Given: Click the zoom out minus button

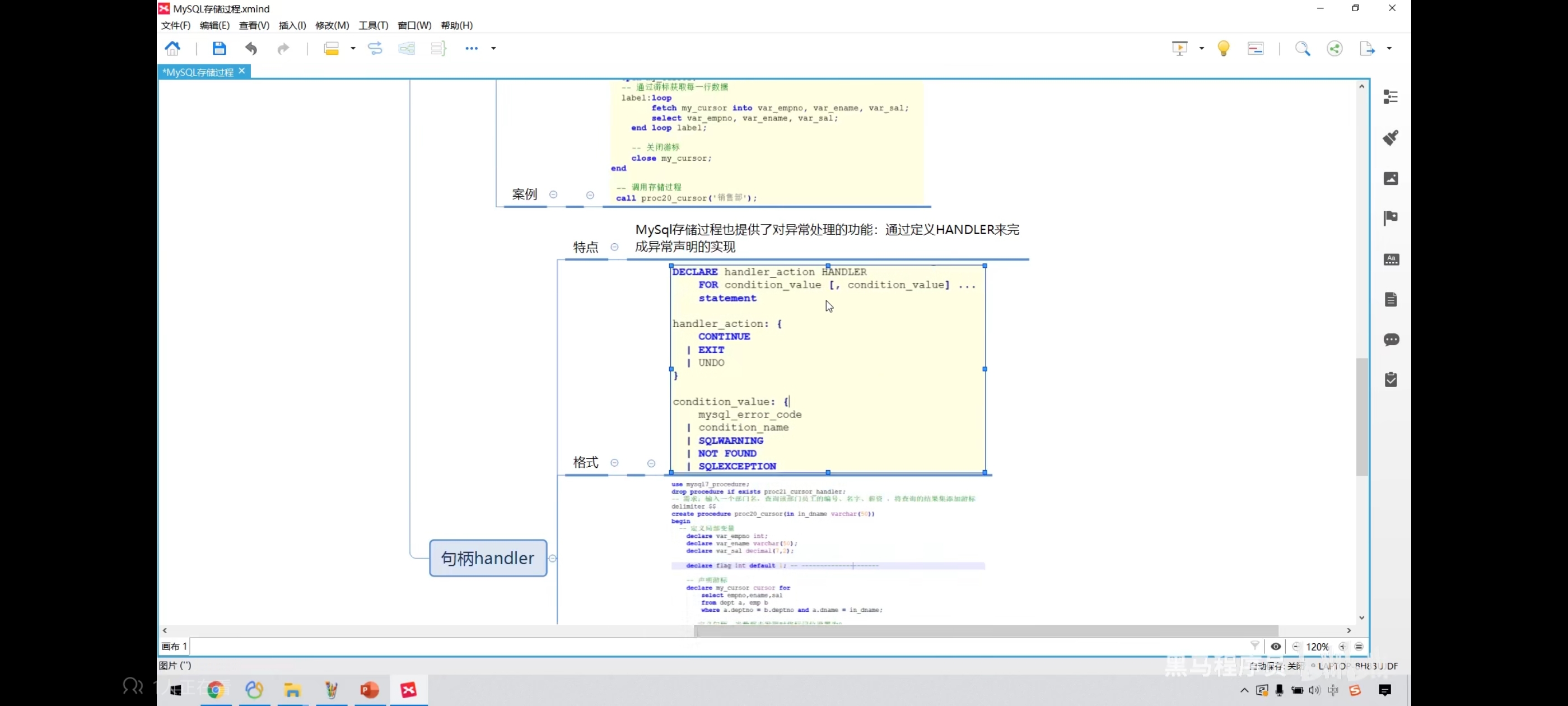Looking at the screenshot, I should click(1295, 646).
